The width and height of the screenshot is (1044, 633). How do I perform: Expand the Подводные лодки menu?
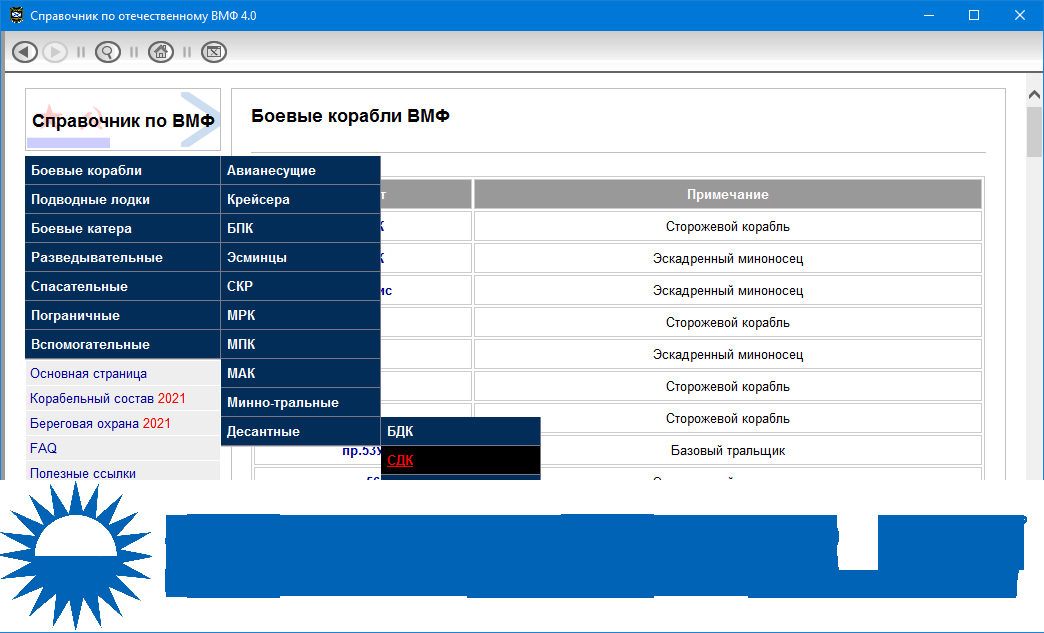coord(122,200)
